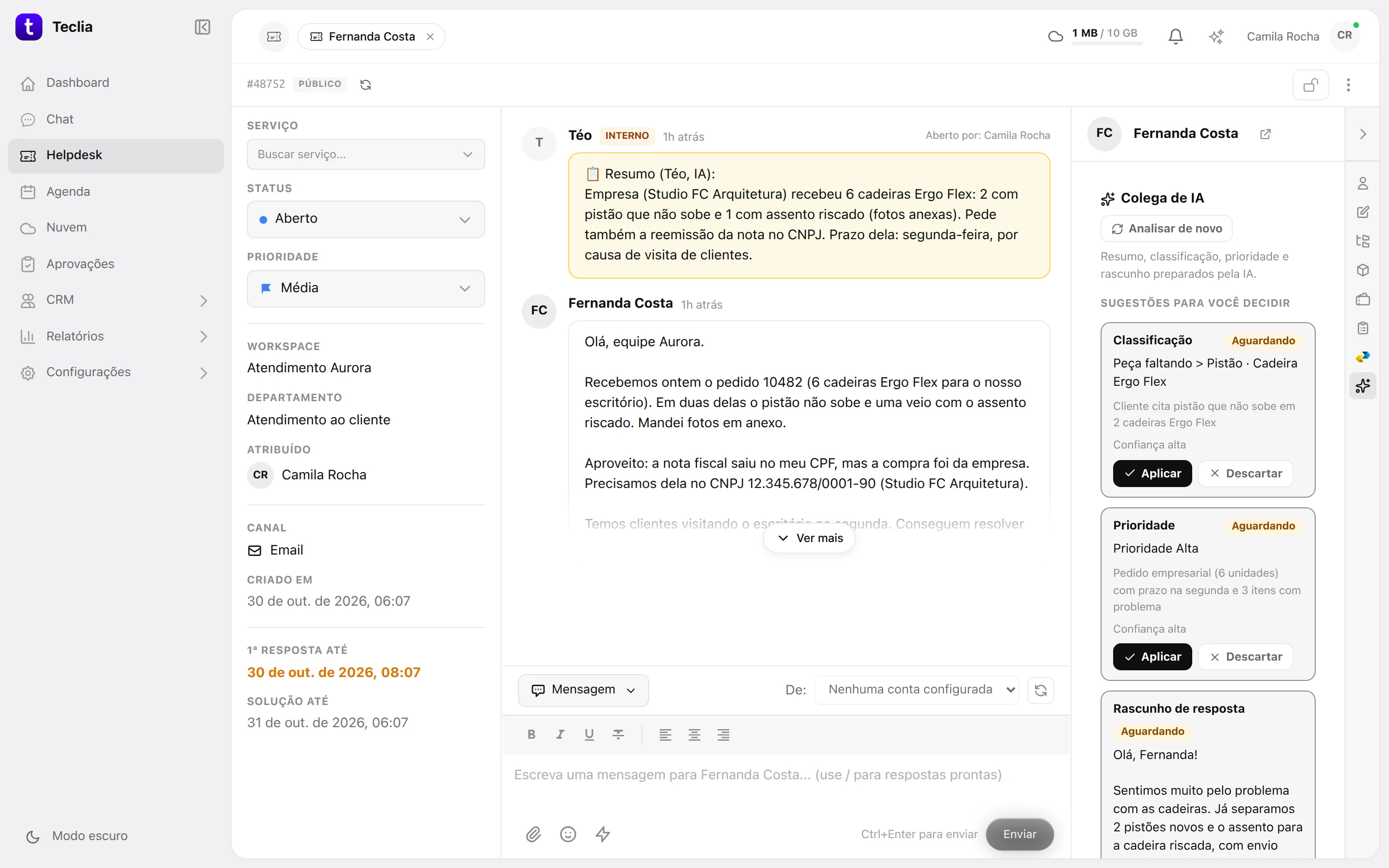1389x868 pixels.
Task: Open Fernanda Costa profile external link icon
Action: point(1265,134)
